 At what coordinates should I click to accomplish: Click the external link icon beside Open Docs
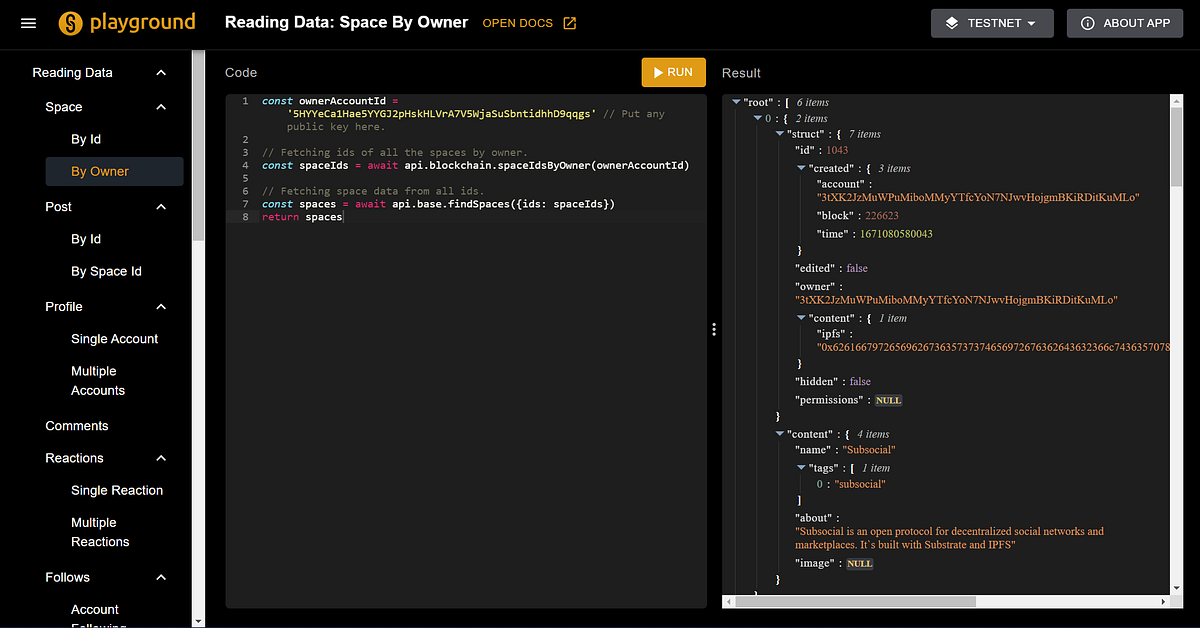click(570, 23)
